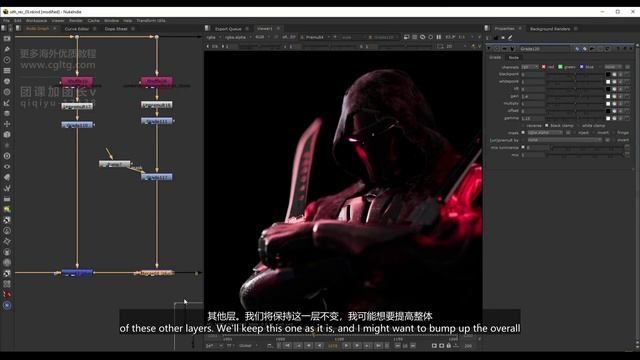Open the viewer RGB display dropdown
Image resolution: width=640 pixels, height=360 pixels.
pos(262,37)
